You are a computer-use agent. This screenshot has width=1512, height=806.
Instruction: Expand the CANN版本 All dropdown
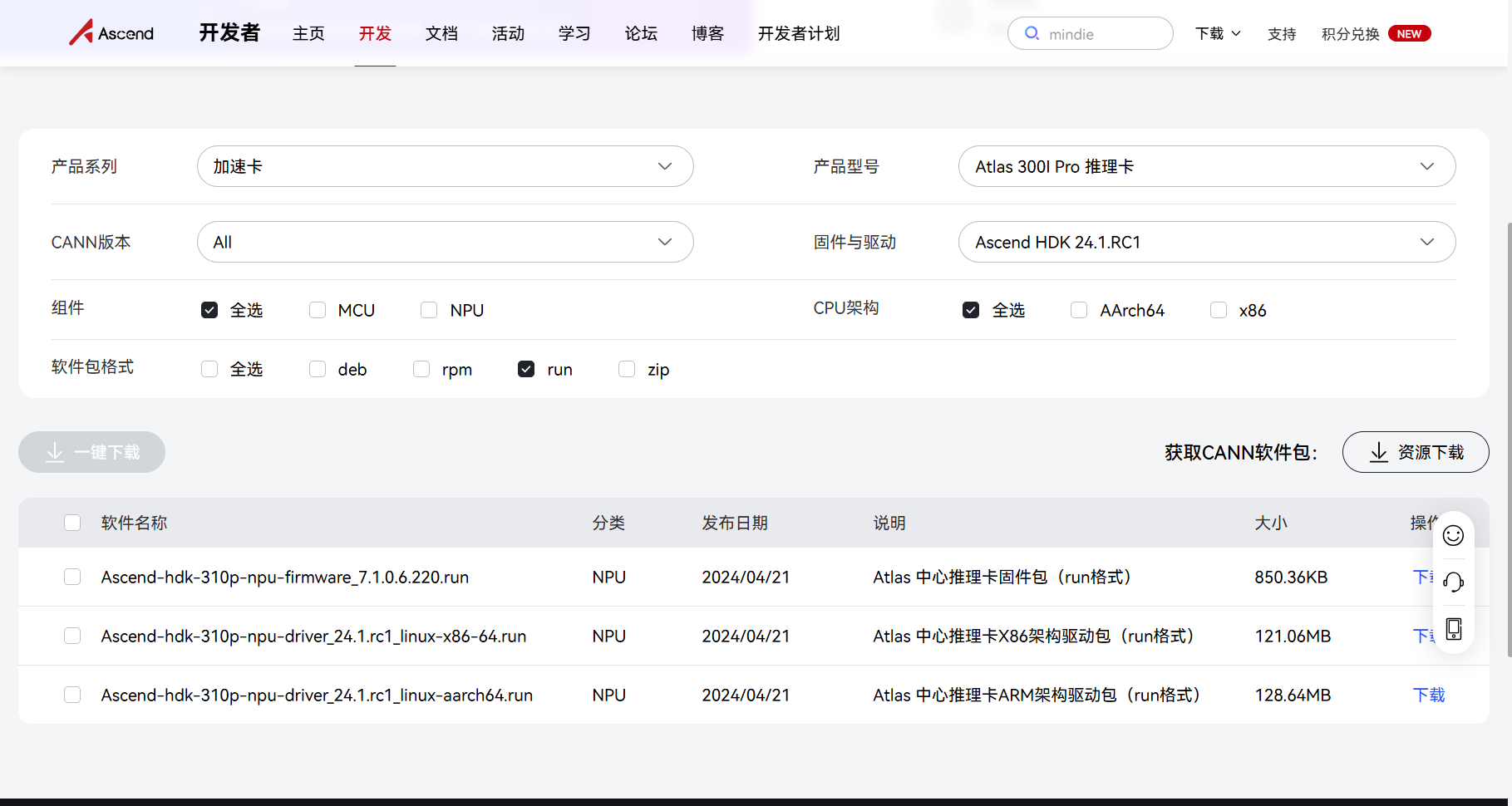pyautogui.click(x=445, y=242)
